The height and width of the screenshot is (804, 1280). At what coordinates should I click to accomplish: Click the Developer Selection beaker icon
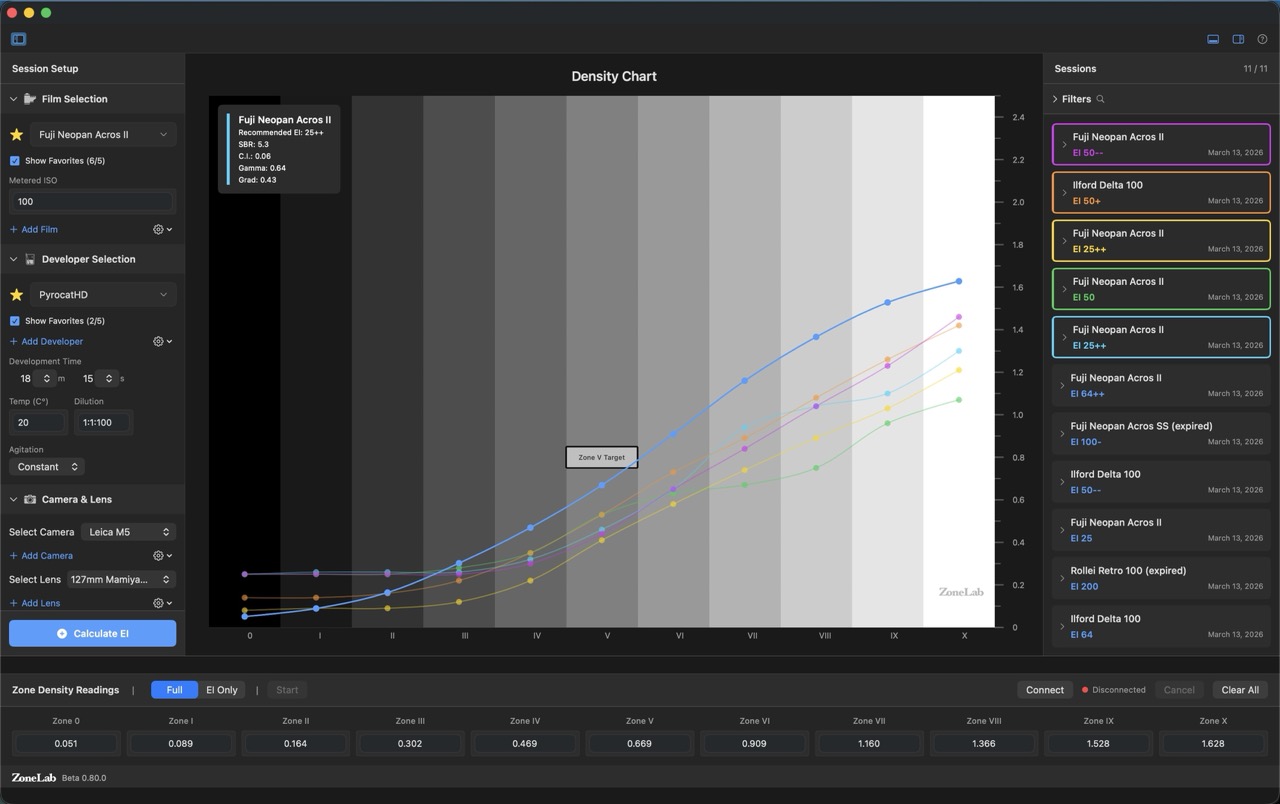(x=30, y=259)
